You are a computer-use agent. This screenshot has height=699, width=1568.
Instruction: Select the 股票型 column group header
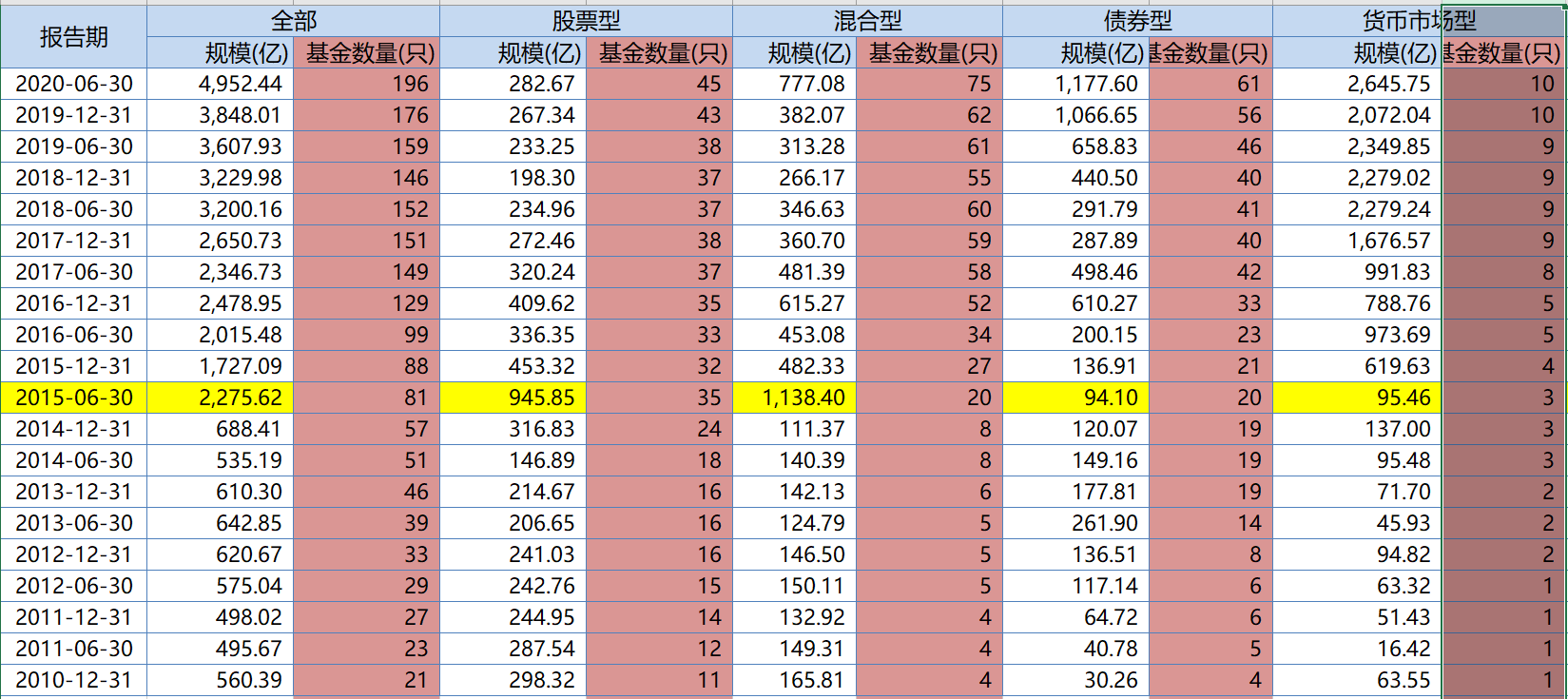pos(586,20)
